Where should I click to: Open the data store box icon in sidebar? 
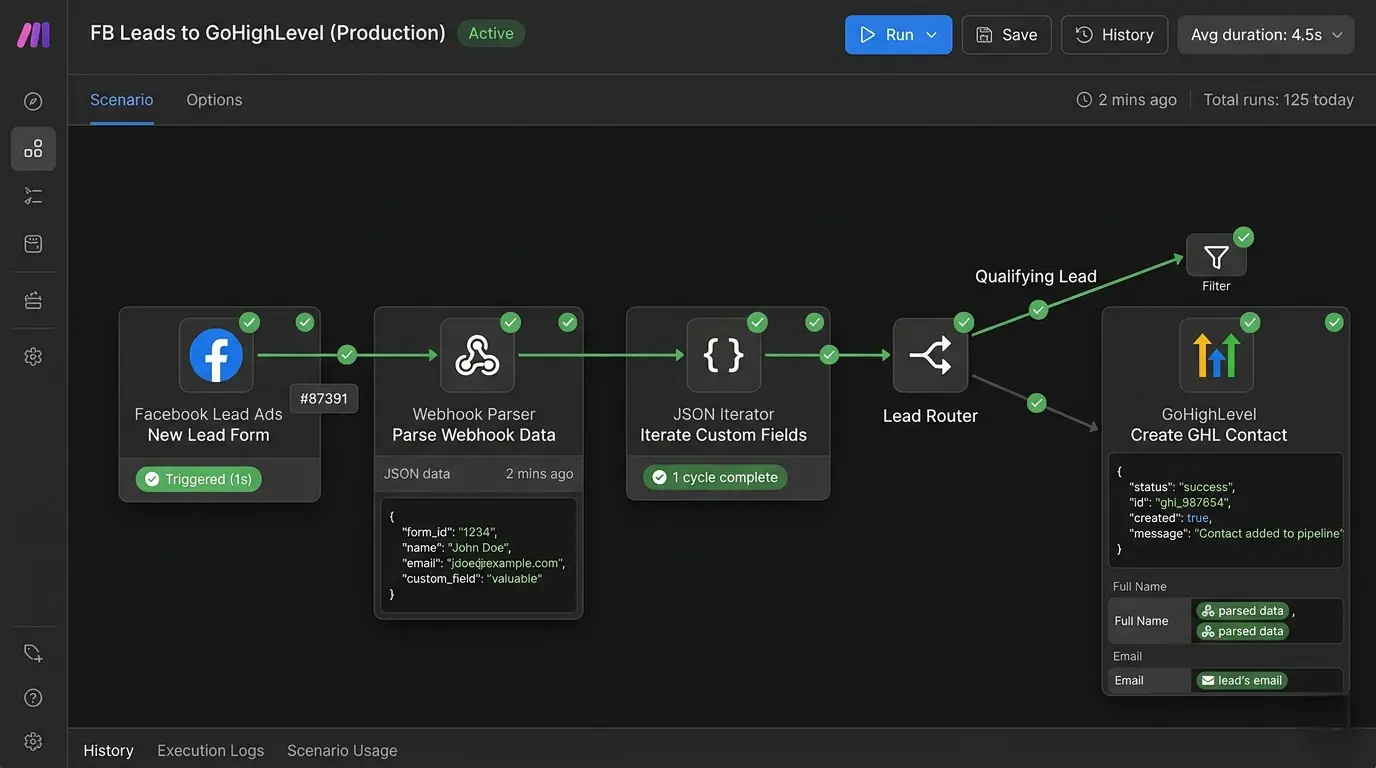pyautogui.click(x=33, y=244)
